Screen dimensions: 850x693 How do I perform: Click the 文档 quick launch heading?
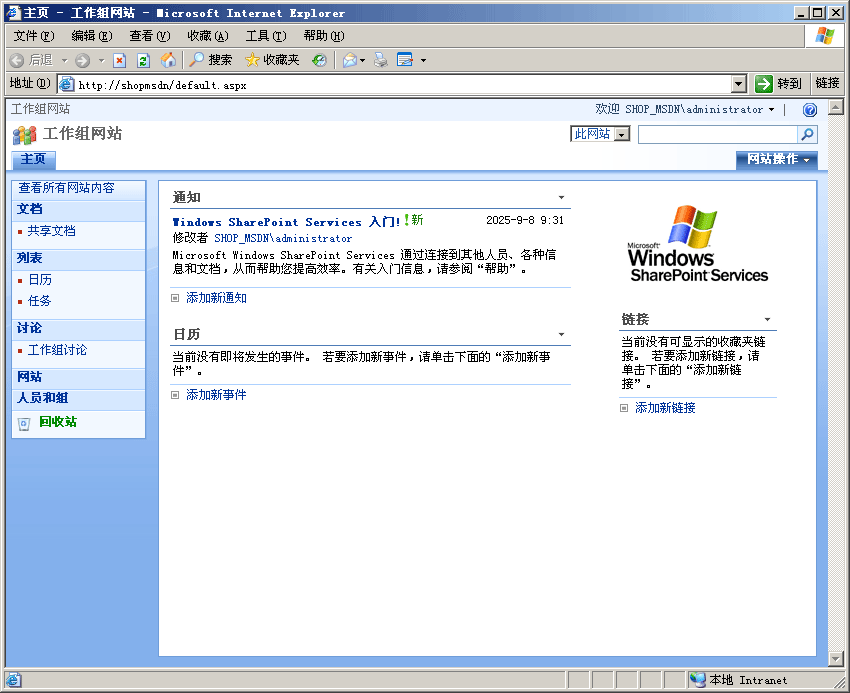point(30,209)
